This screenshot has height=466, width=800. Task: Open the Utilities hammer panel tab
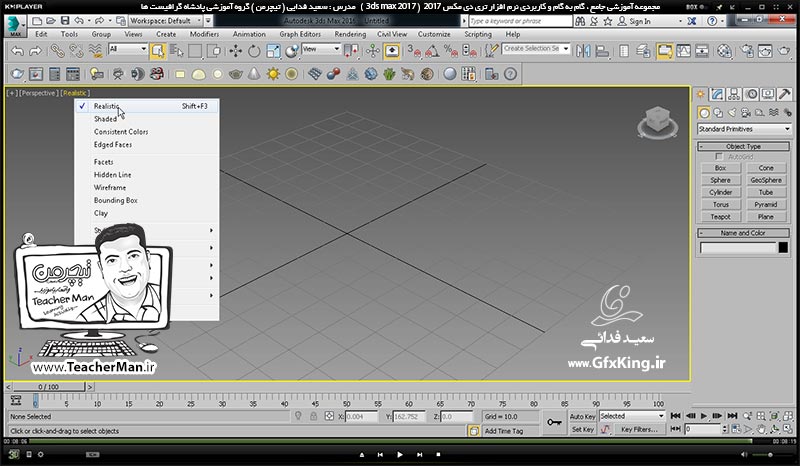(785, 94)
